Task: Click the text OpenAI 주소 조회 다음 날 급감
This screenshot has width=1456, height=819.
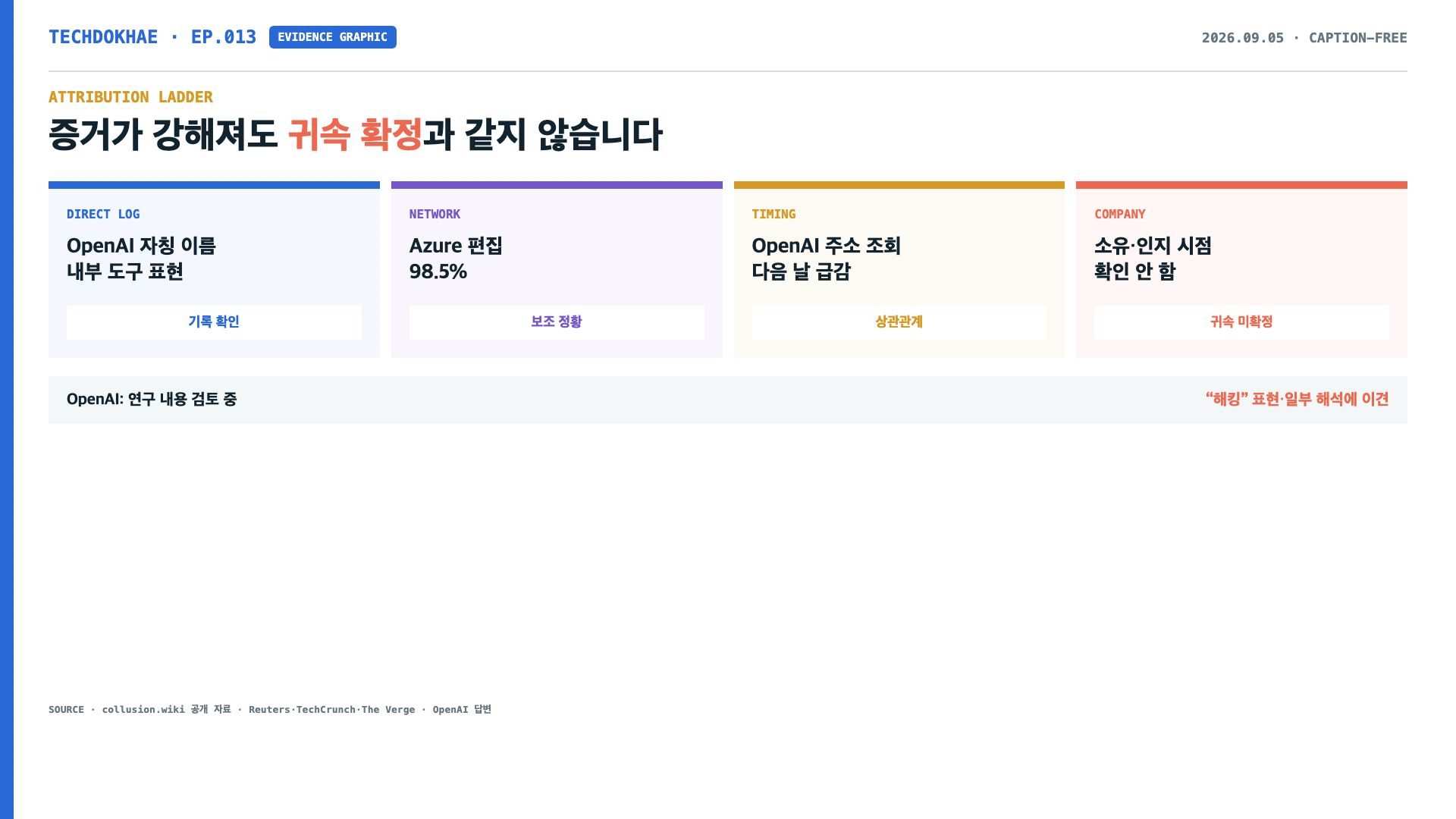Action: pos(826,259)
